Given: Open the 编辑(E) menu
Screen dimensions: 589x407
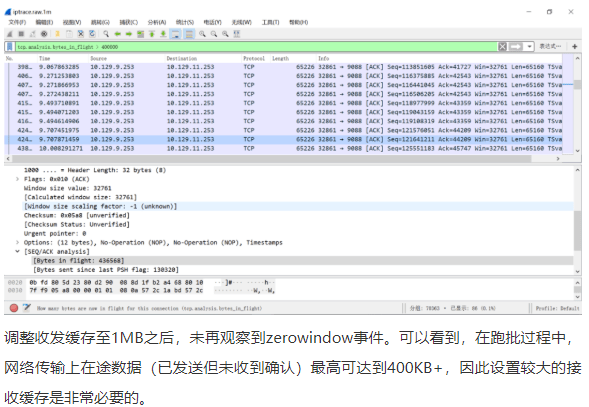Looking at the screenshot, I should pos(44,23).
